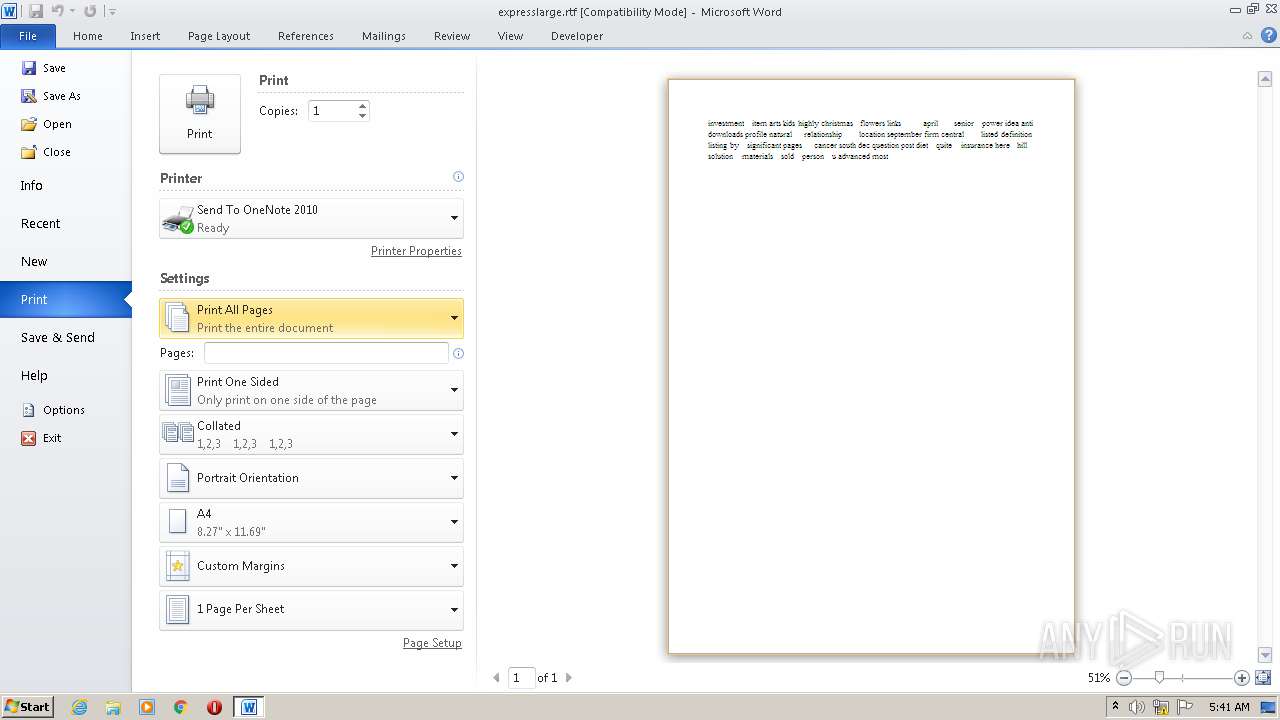Open the Mailings tab
Image resolution: width=1280 pixels, height=720 pixels.
click(384, 36)
